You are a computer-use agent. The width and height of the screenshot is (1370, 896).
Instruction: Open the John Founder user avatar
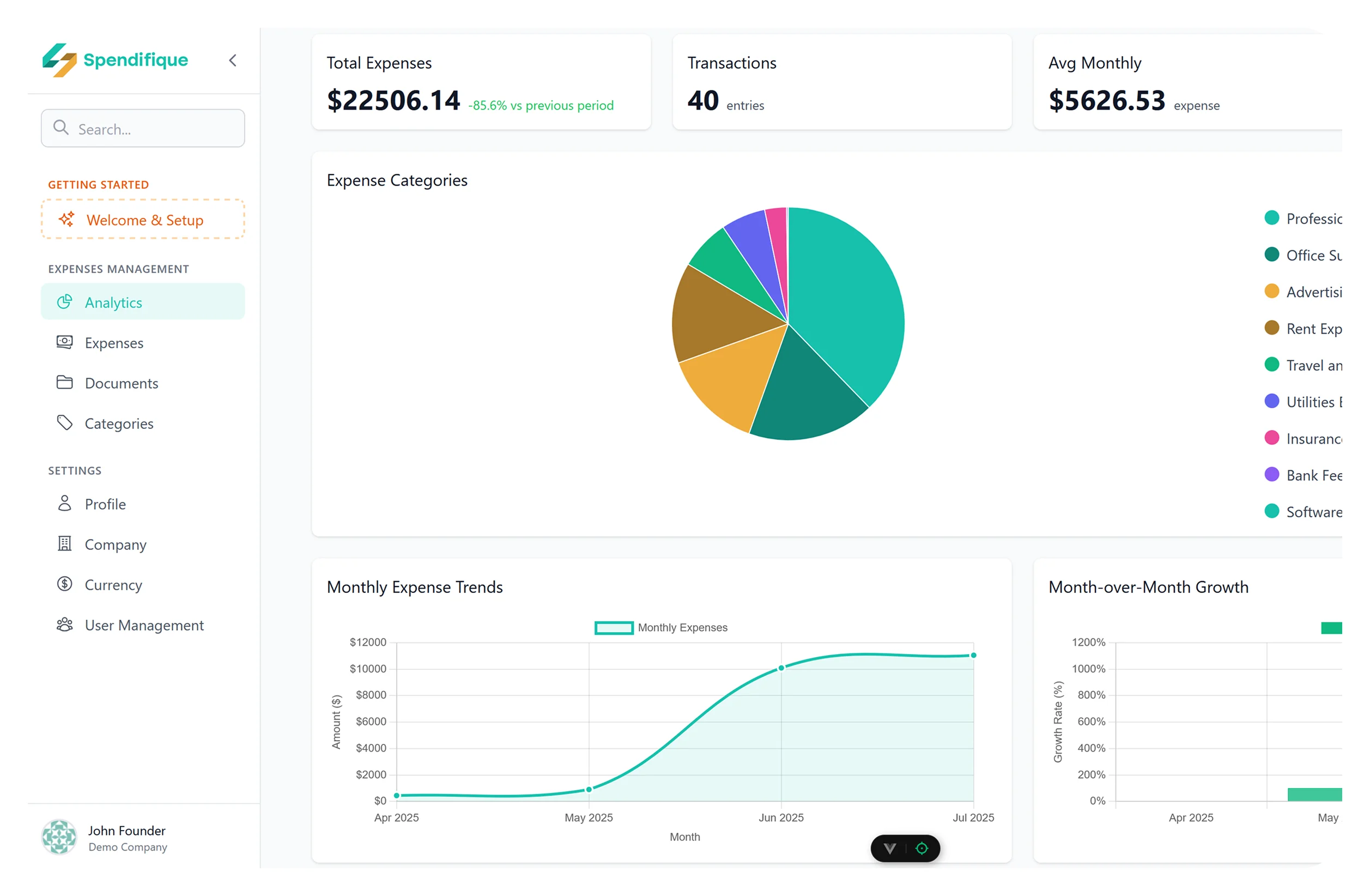59,837
